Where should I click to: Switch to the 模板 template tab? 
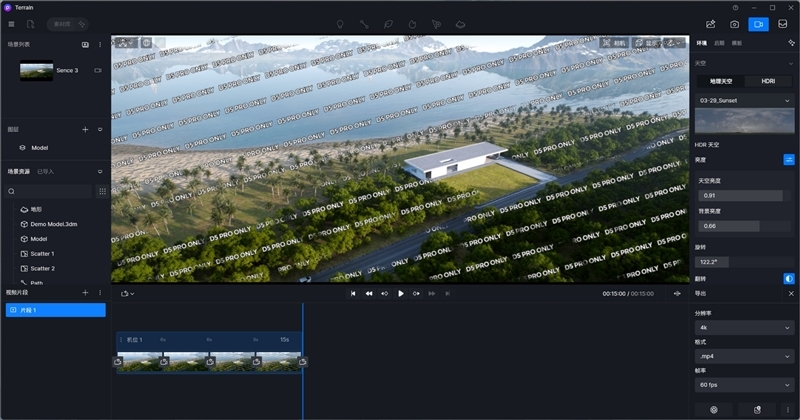click(x=737, y=43)
